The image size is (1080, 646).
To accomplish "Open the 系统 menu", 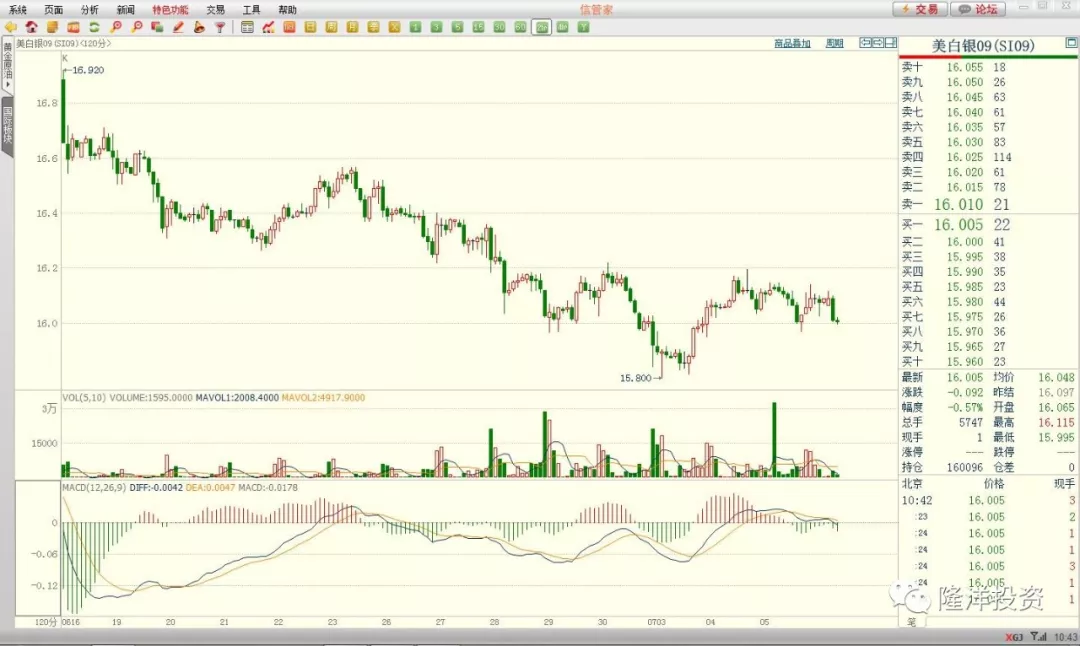I will pyautogui.click(x=17, y=10).
